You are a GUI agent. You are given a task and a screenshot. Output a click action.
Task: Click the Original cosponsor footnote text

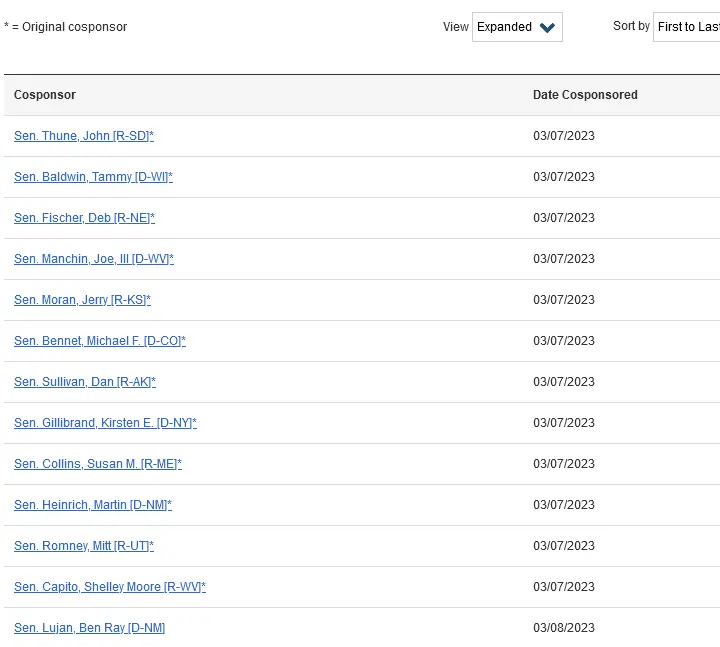(x=66, y=27)
